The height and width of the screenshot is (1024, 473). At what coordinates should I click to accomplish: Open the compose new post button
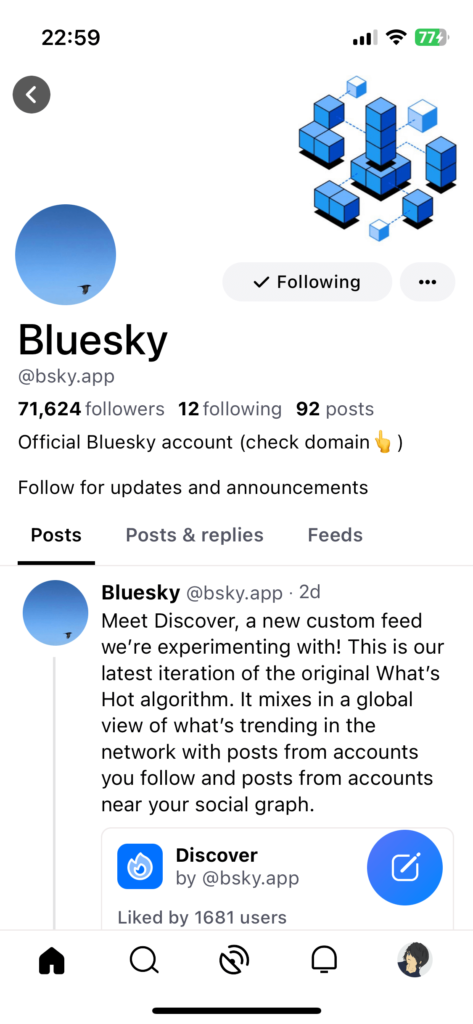click(x=405, y=867)
